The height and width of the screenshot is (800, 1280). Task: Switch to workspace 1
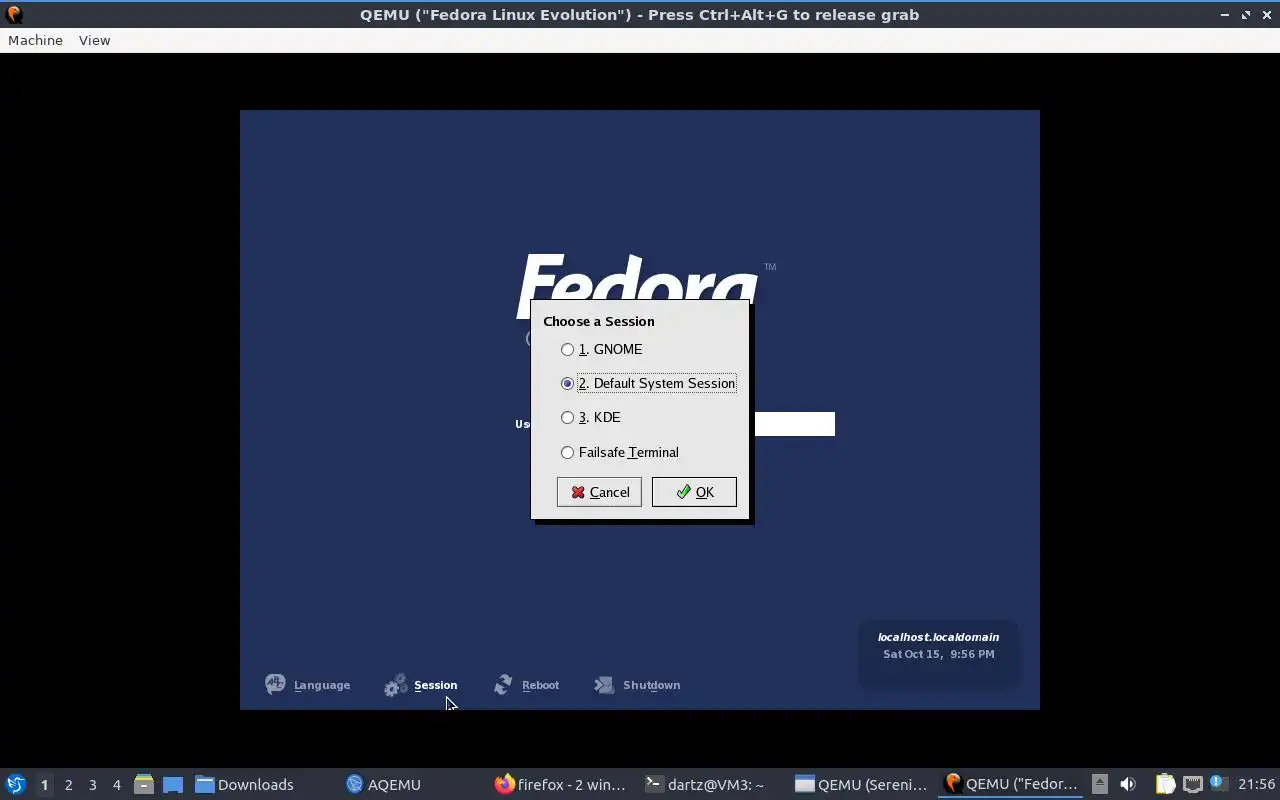44,785
